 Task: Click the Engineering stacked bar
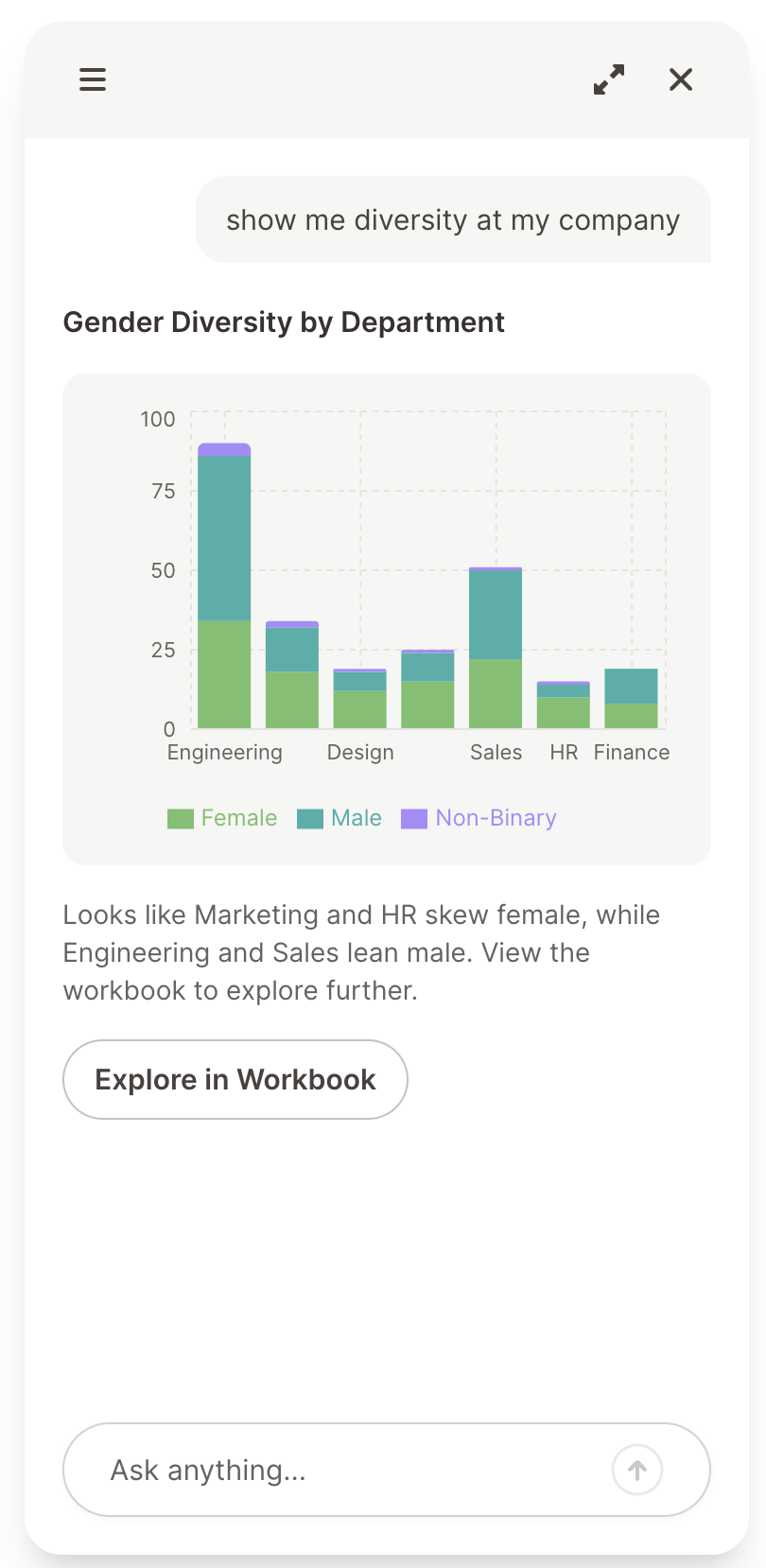point(224,586)
